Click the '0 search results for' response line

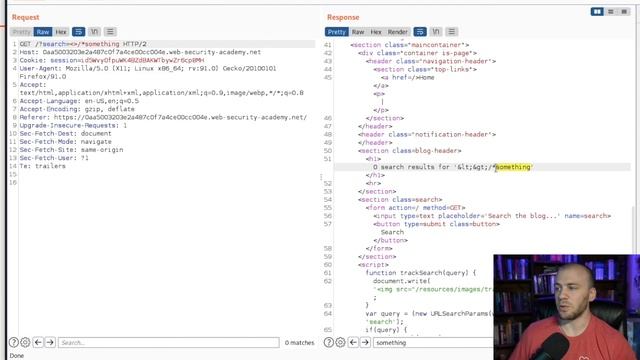[453, 167]
